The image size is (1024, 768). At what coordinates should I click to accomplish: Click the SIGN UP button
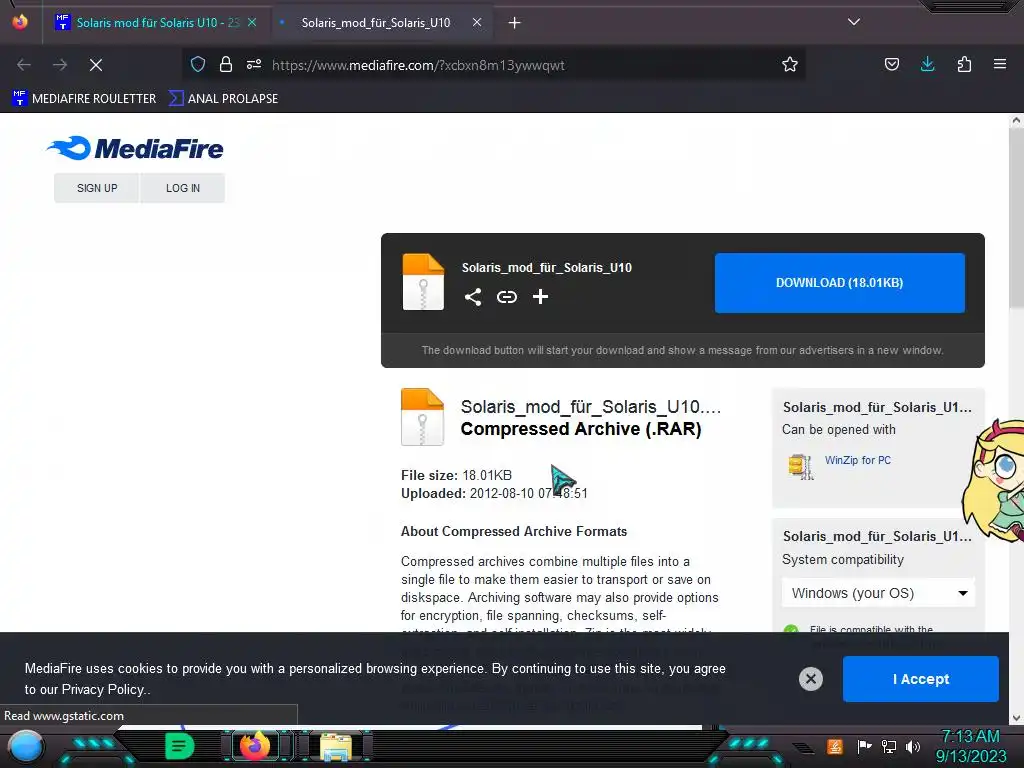(x=97, y=188)
